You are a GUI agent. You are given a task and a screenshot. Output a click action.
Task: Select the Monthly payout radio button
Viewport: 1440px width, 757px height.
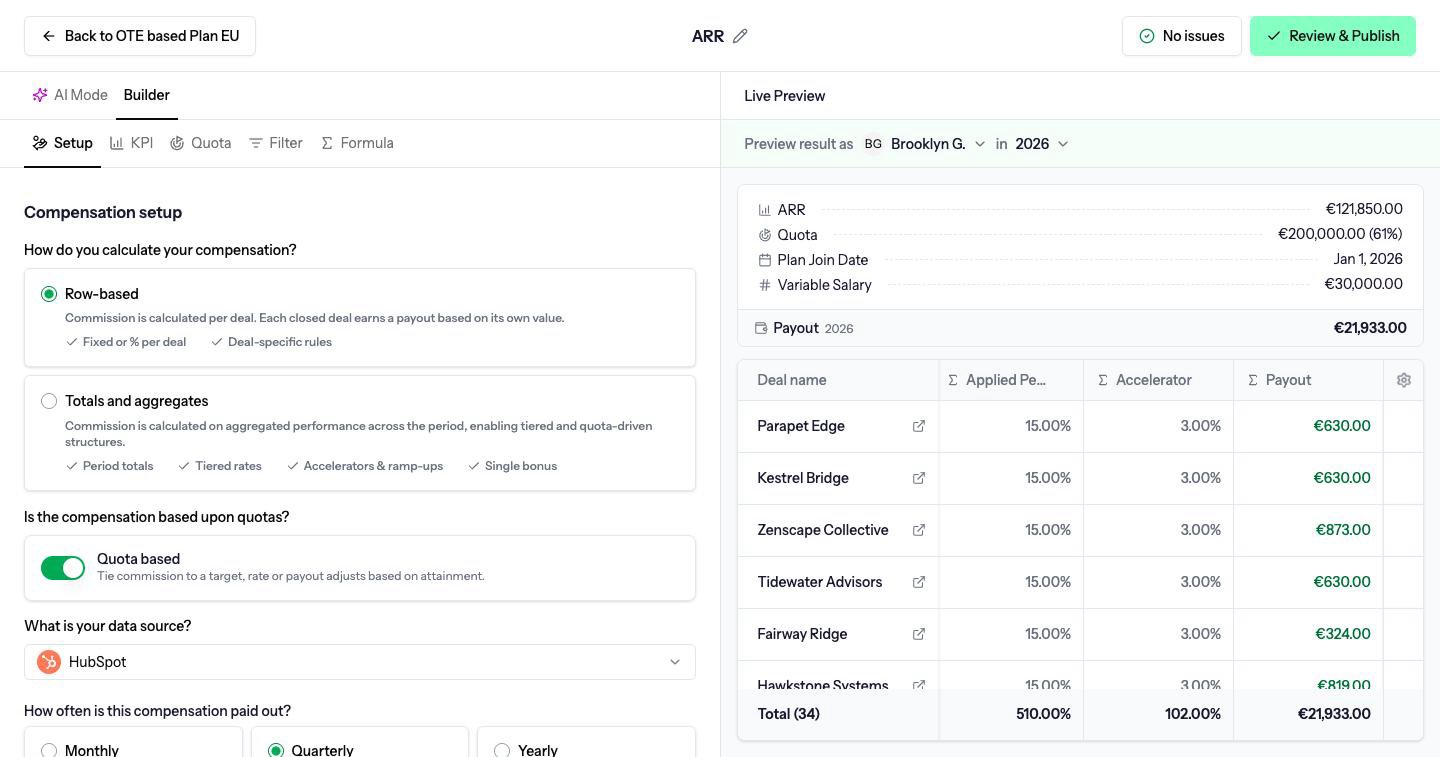49,750
